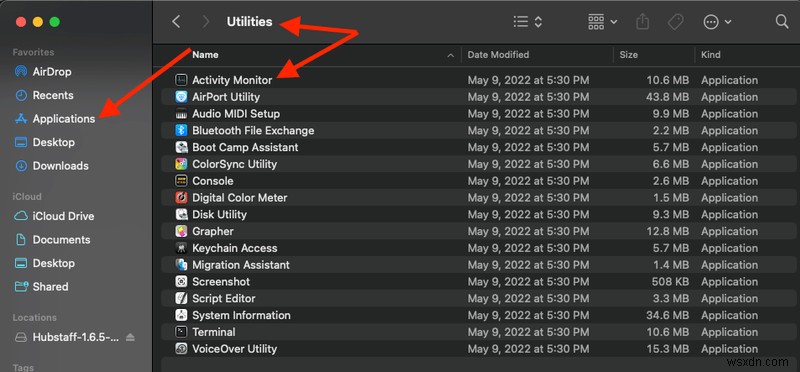Toggle sort direction arrow in Name column
Screen dimensions: 800x372
pyautogui.click(x=451, y=55)
